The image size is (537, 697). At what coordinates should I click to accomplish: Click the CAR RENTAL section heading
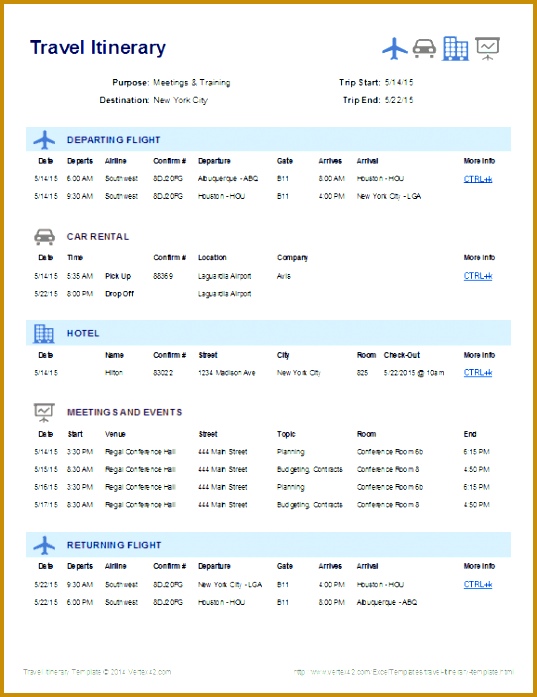point(98,237)
